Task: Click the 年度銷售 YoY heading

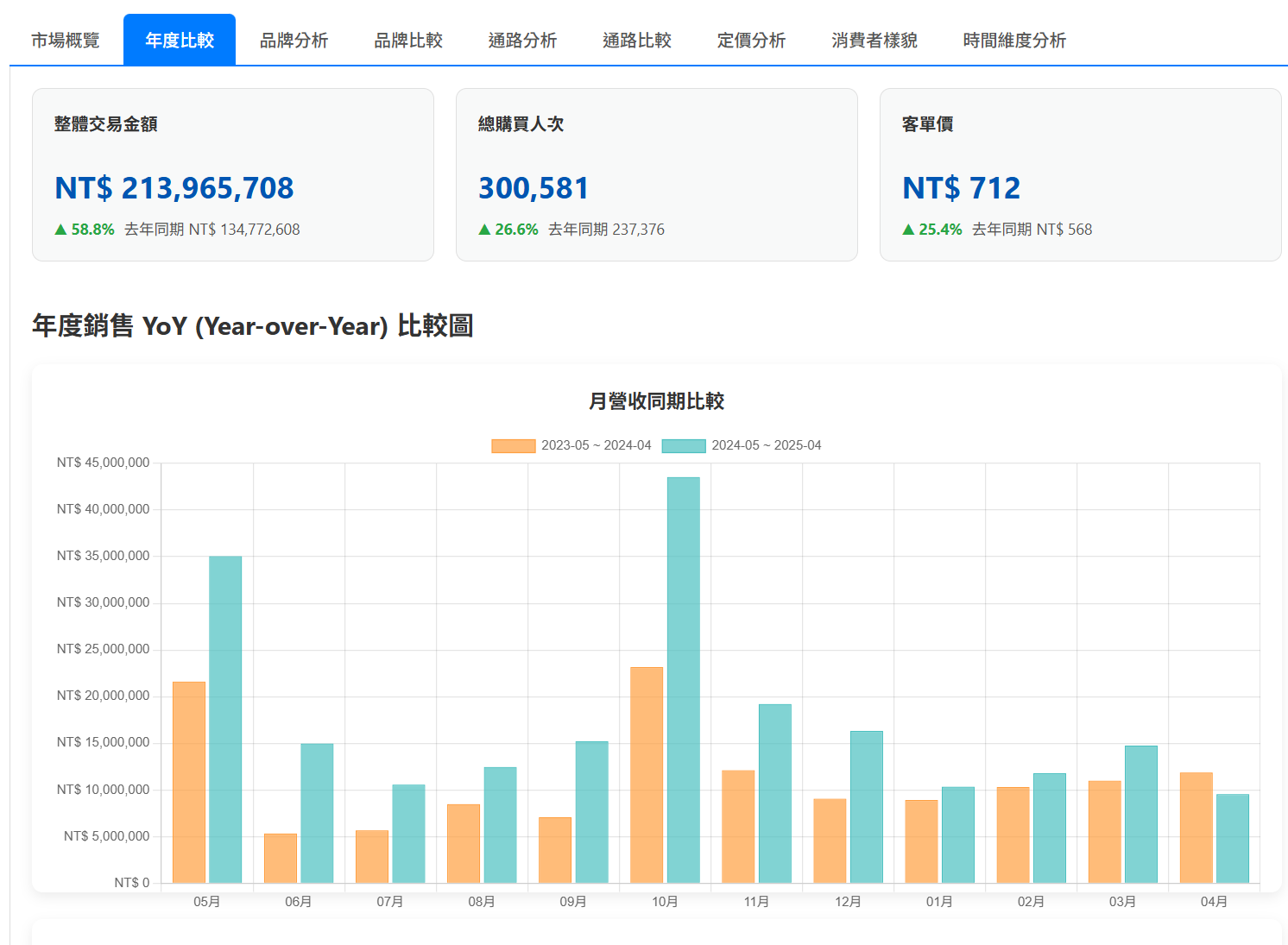Action: pyautogui.click(x=253, y=326)
